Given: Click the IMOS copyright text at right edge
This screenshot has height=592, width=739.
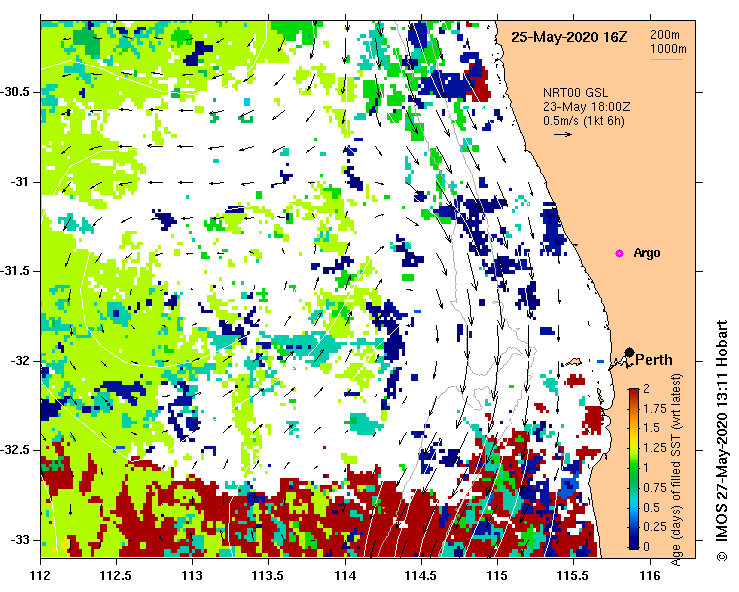Looking at the screenshot, I should point(722,441).
